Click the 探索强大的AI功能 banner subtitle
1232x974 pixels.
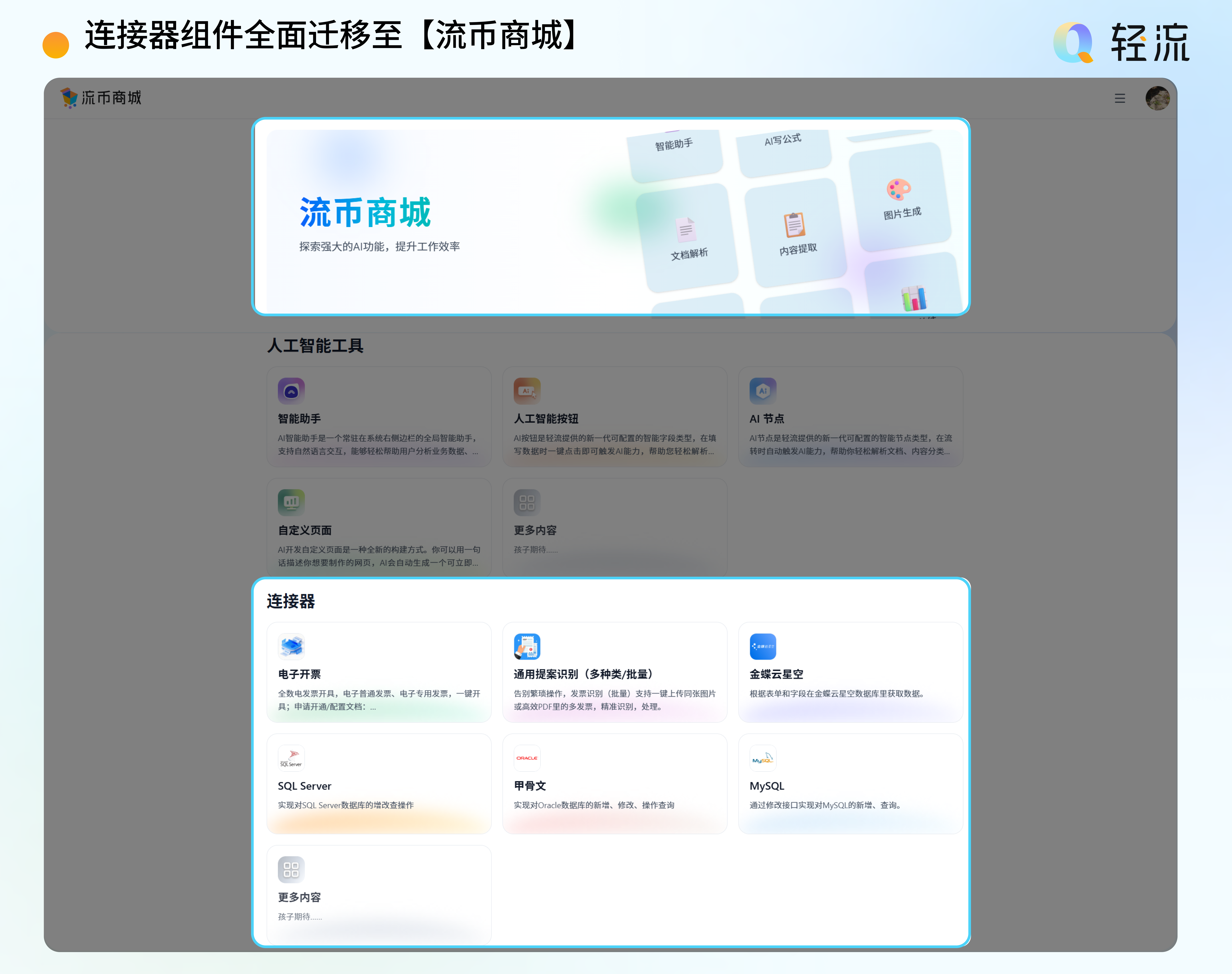[380, 246]
